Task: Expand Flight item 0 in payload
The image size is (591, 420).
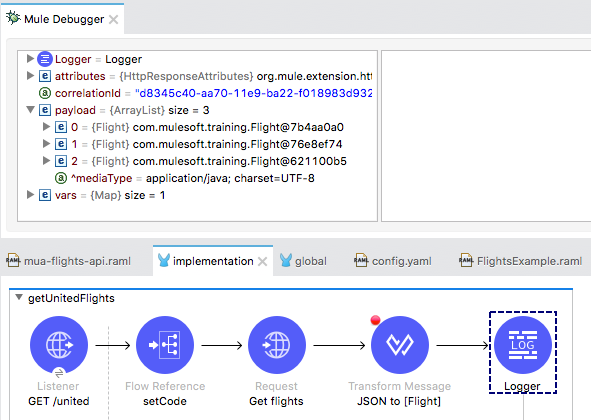Action: pyautogui.click(x=46, y=127)
